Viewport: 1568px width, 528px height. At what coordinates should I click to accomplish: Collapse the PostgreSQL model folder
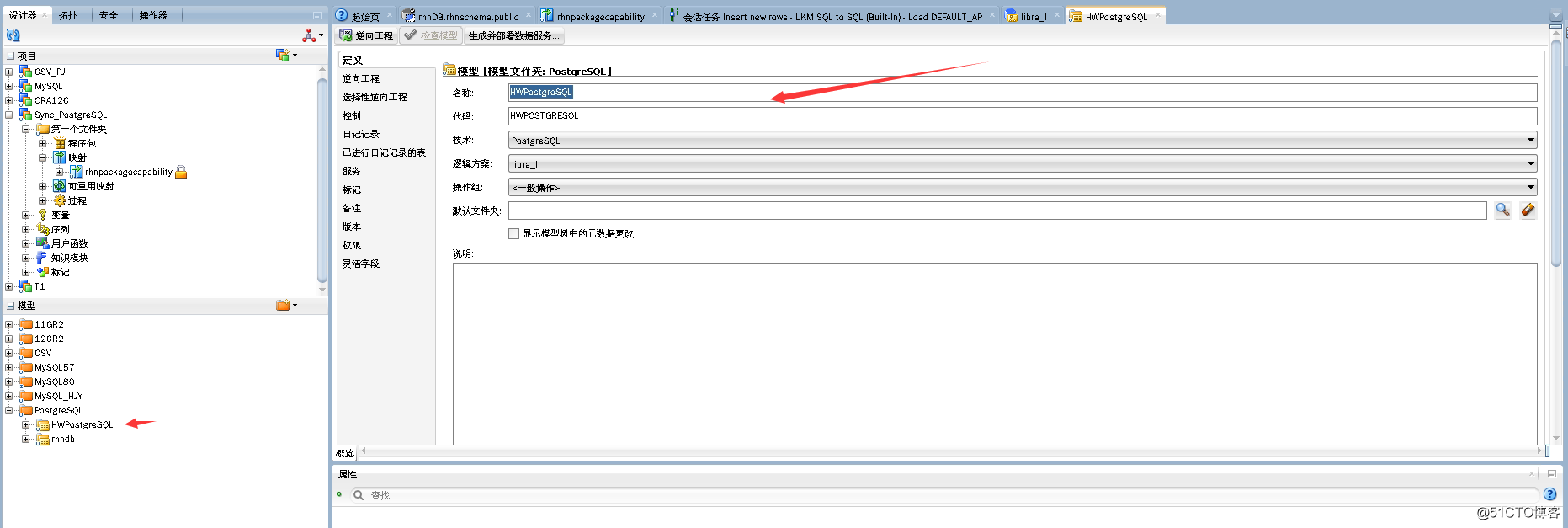(x=9, y=410)
